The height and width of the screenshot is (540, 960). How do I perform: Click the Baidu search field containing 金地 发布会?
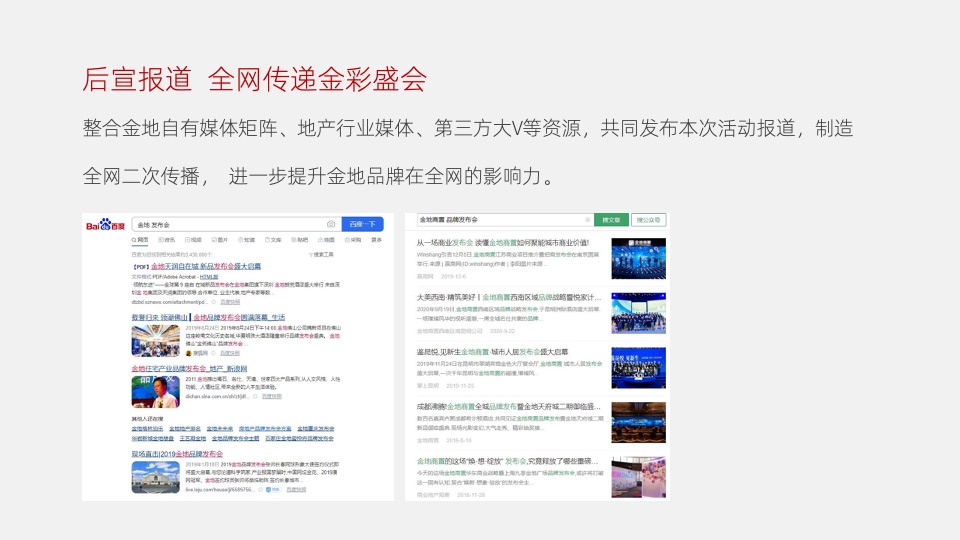(236, 224)
